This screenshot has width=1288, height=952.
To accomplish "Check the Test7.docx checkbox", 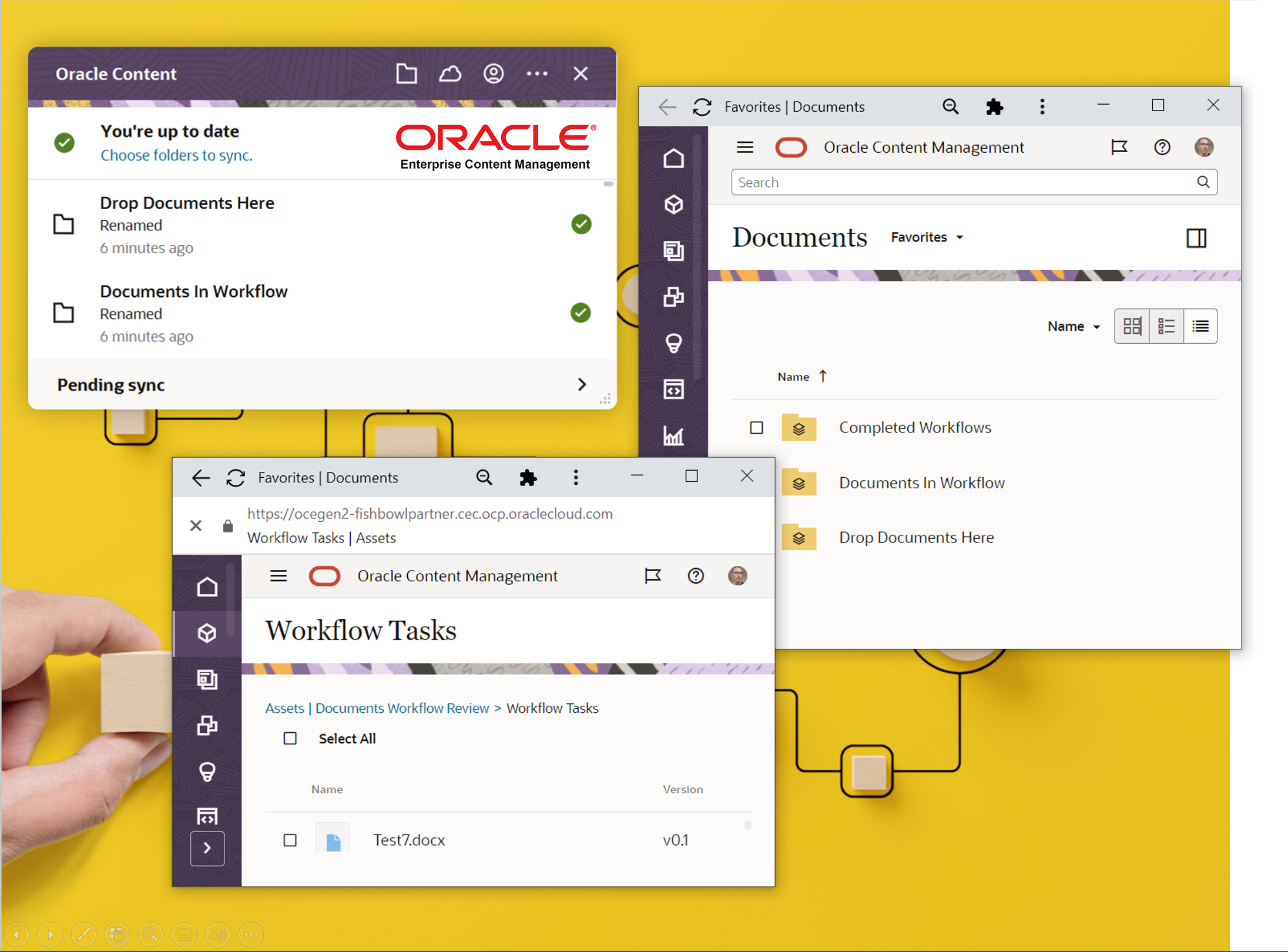I will coord(290,840).
